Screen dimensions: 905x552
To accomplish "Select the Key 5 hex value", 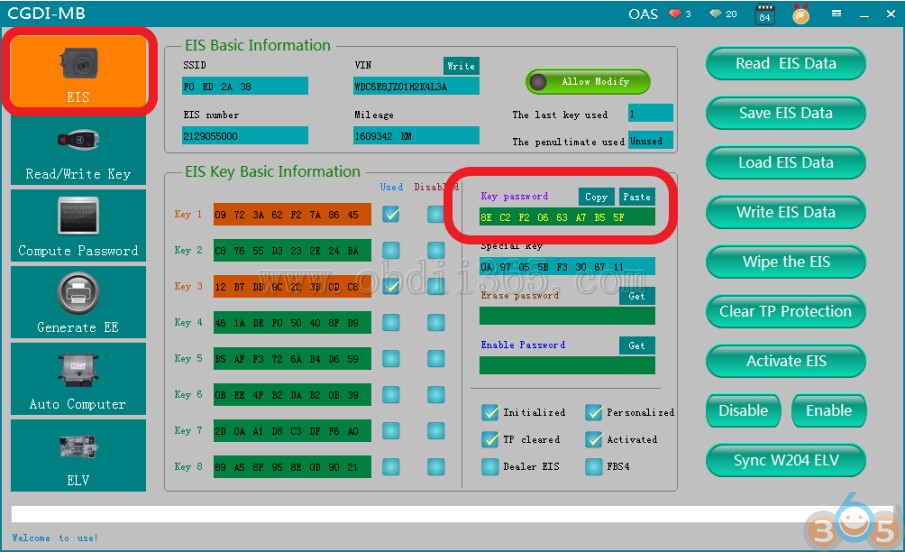I will pos(292,359).
